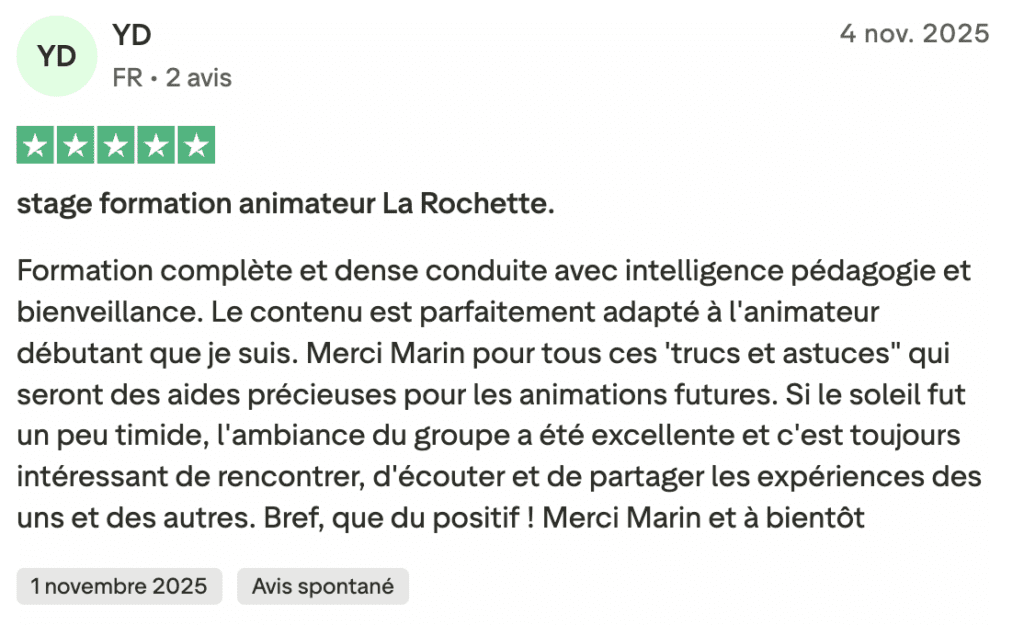Screen dimensions: 1024x625
Task: Click the "4 nov. 2025" publication date
Action: pyautogui.click(x=914, y=34)
